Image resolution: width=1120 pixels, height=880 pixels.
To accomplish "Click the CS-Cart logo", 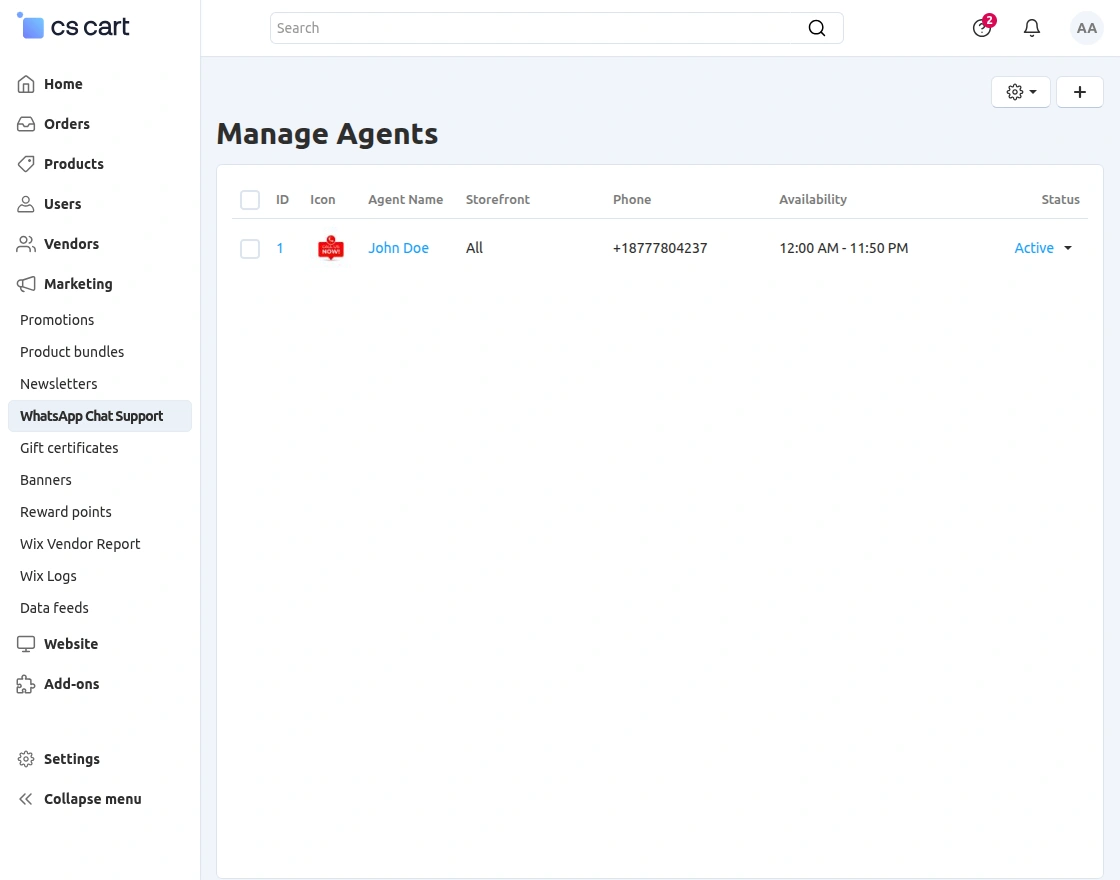I will pos(73,27).
